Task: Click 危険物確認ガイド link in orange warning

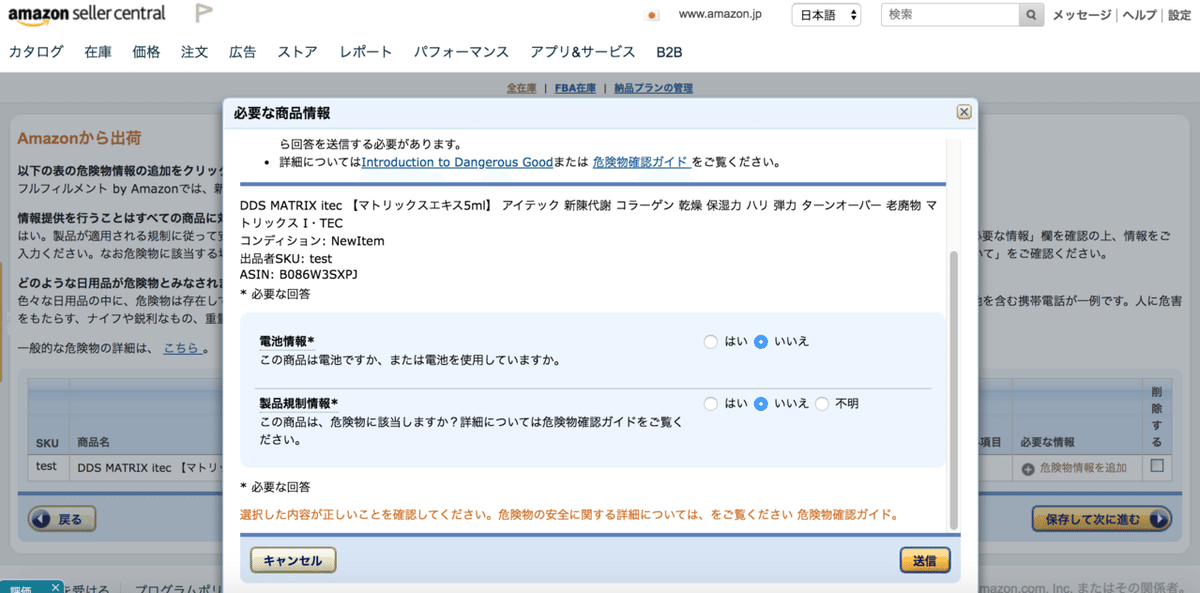Action: click(x=846, y=516)
